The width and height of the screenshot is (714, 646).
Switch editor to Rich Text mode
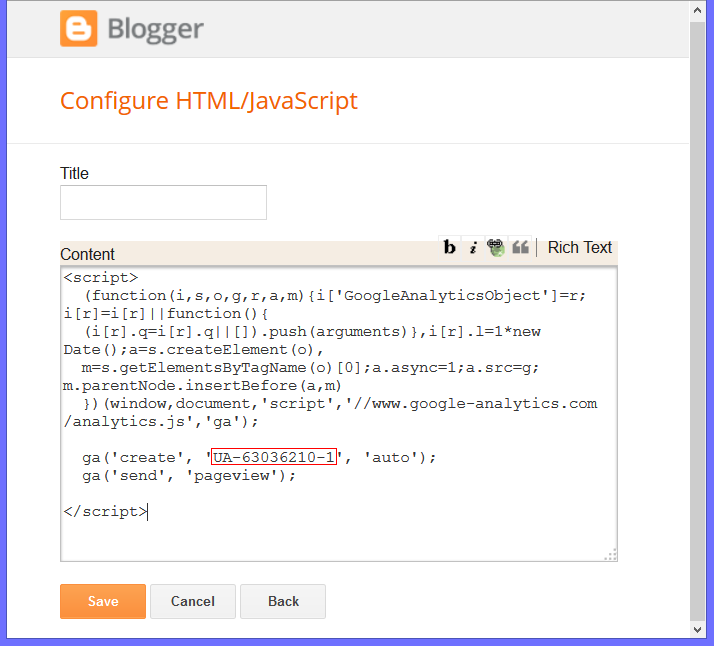579,248
